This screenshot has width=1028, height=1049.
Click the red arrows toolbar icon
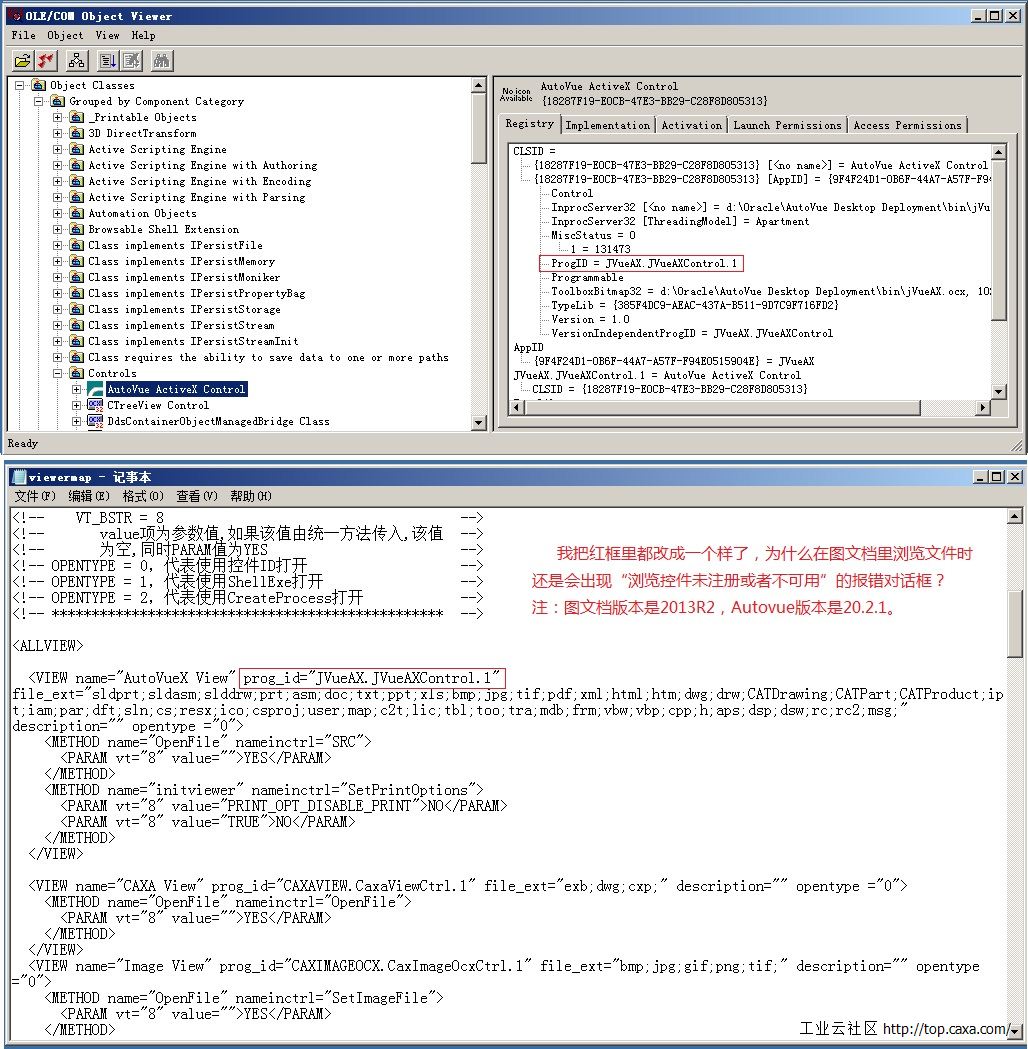coord(46,61)
